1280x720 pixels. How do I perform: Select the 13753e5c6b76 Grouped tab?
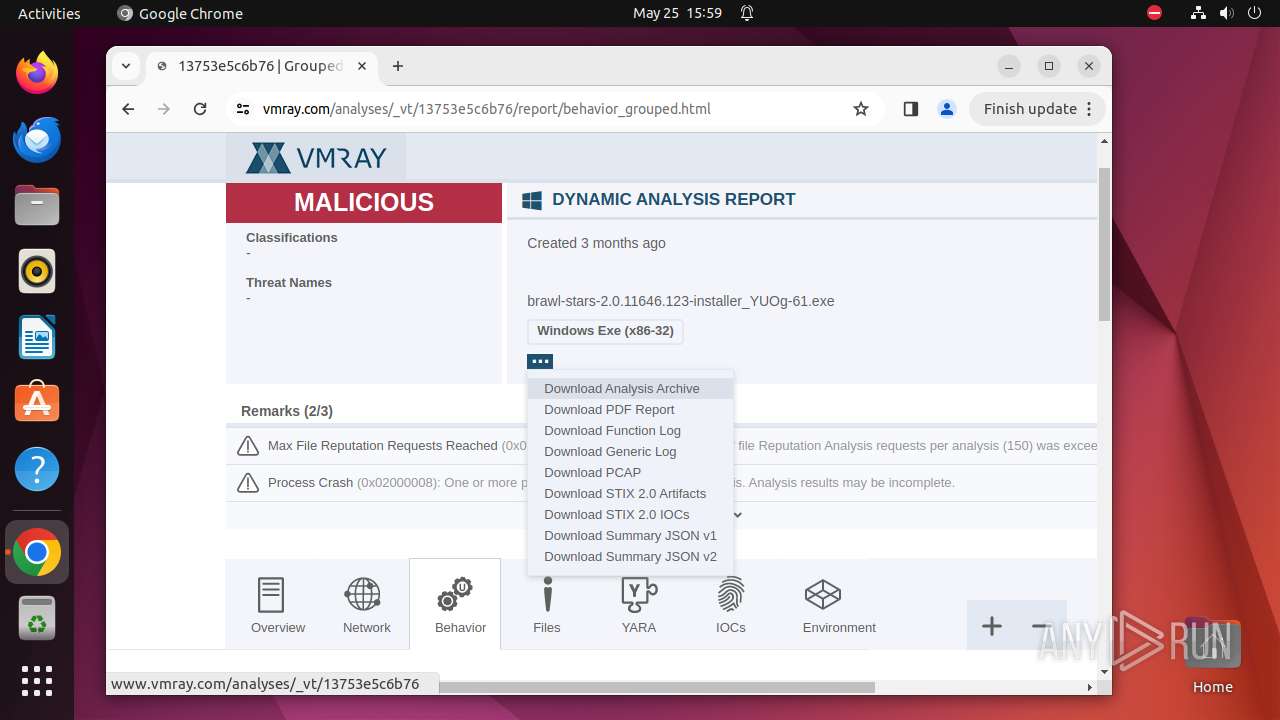coord(260,66)
